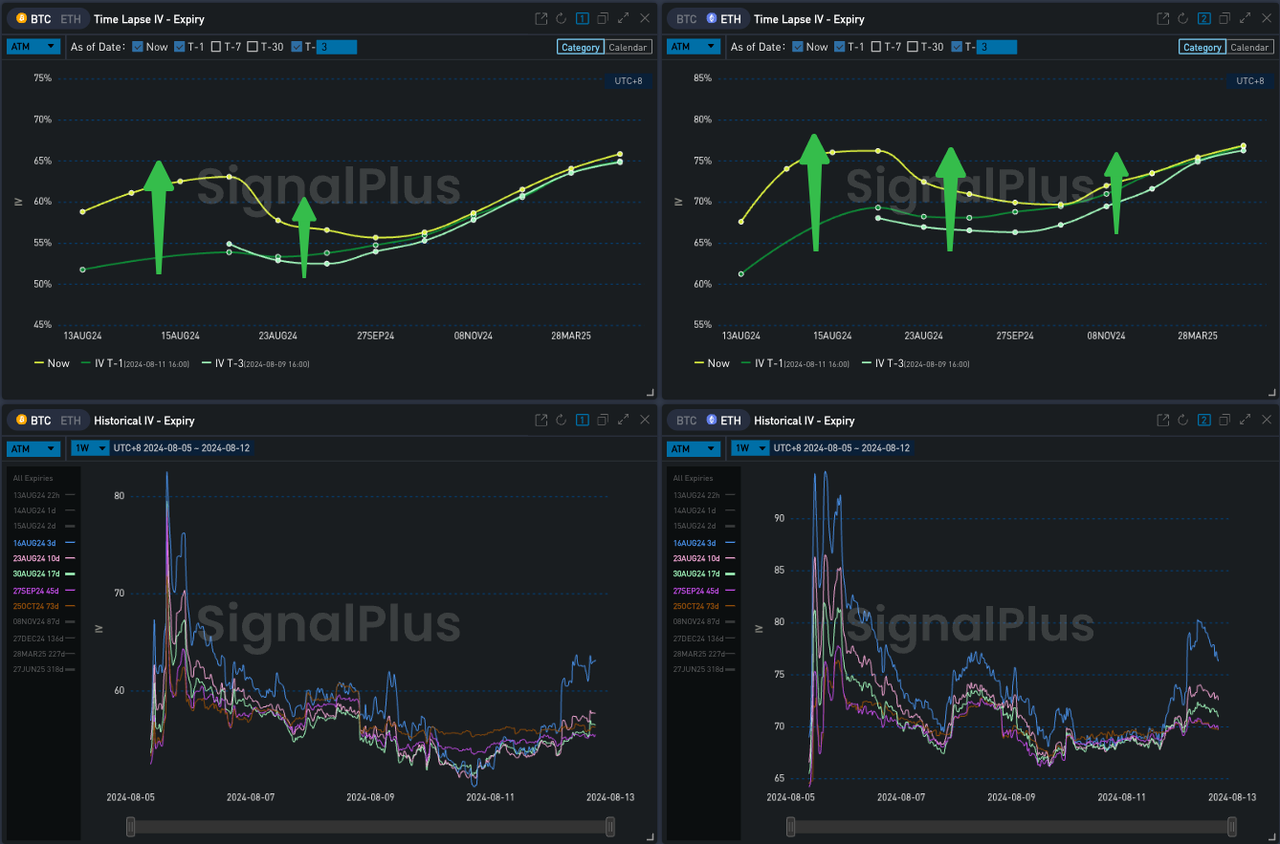Uncheck Now checkbox in ETH Time Lapse panel
Image resolution: width=1280 pixels, height=844 pixels.
coord(797,47)
